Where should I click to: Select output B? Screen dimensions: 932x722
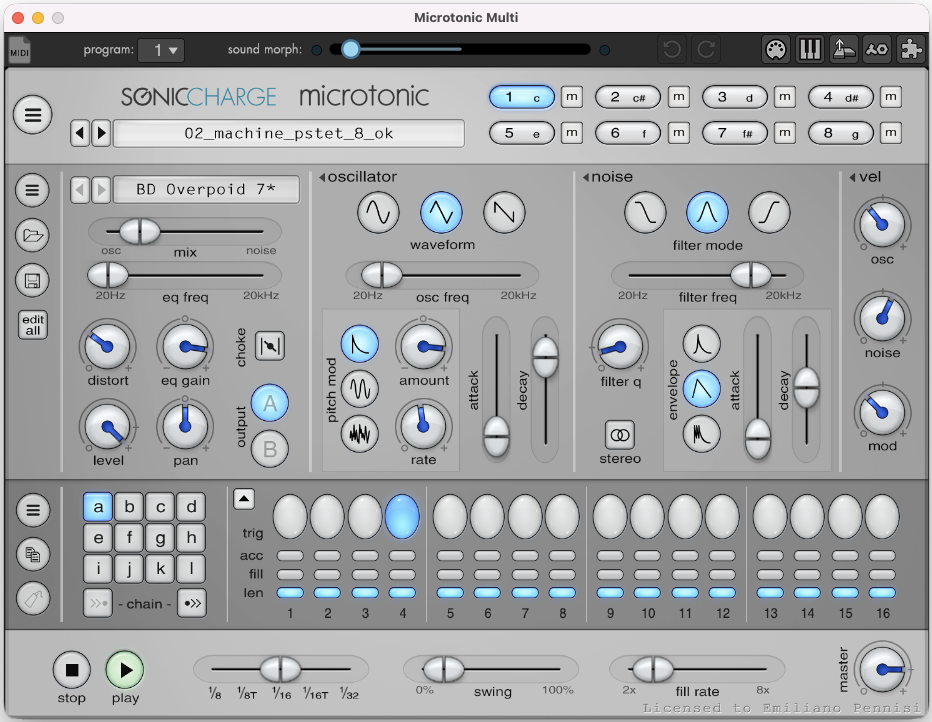270,449
